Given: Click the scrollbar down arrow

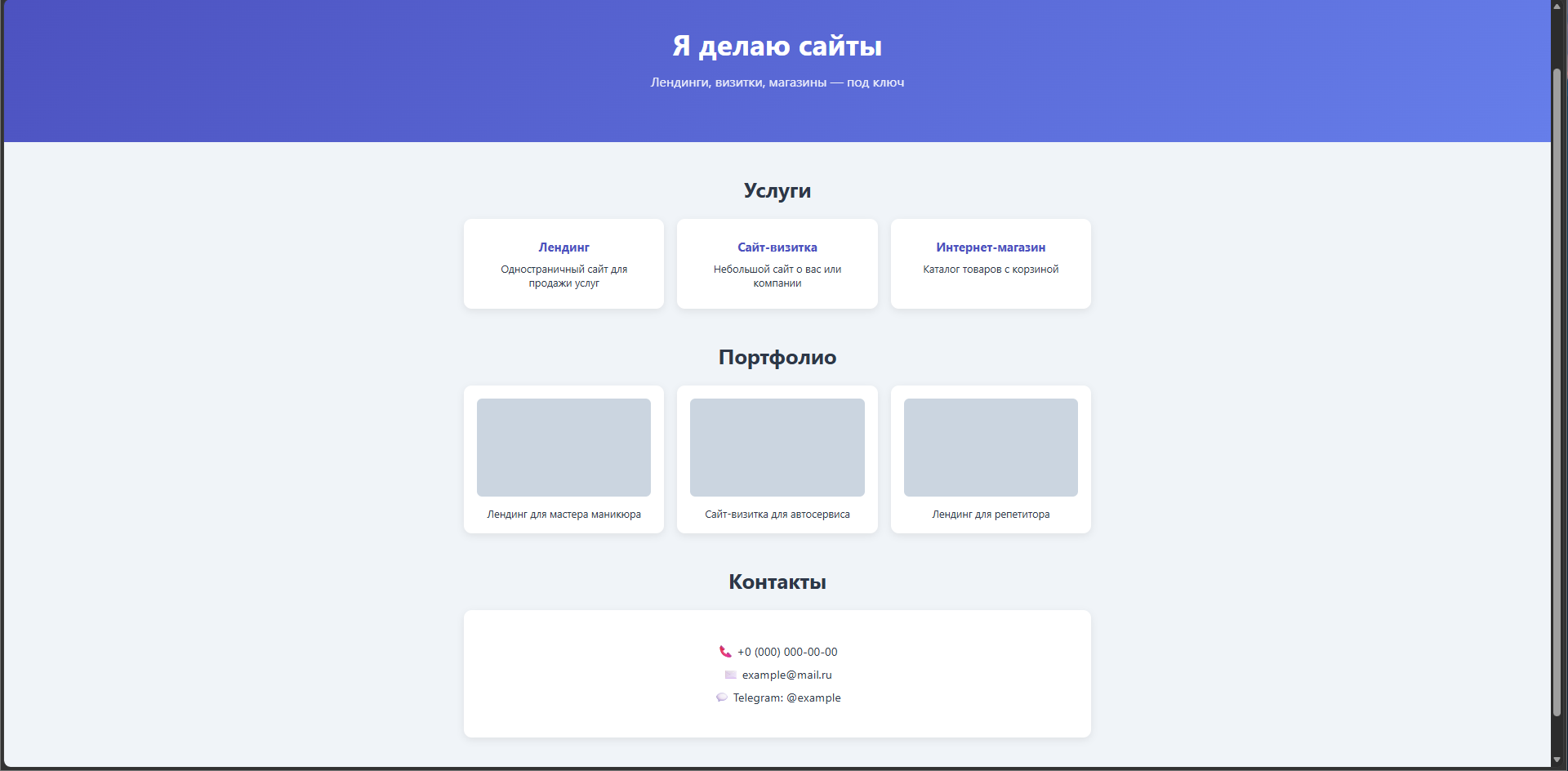Looking at the screenshot, I should click(1557, 760).
